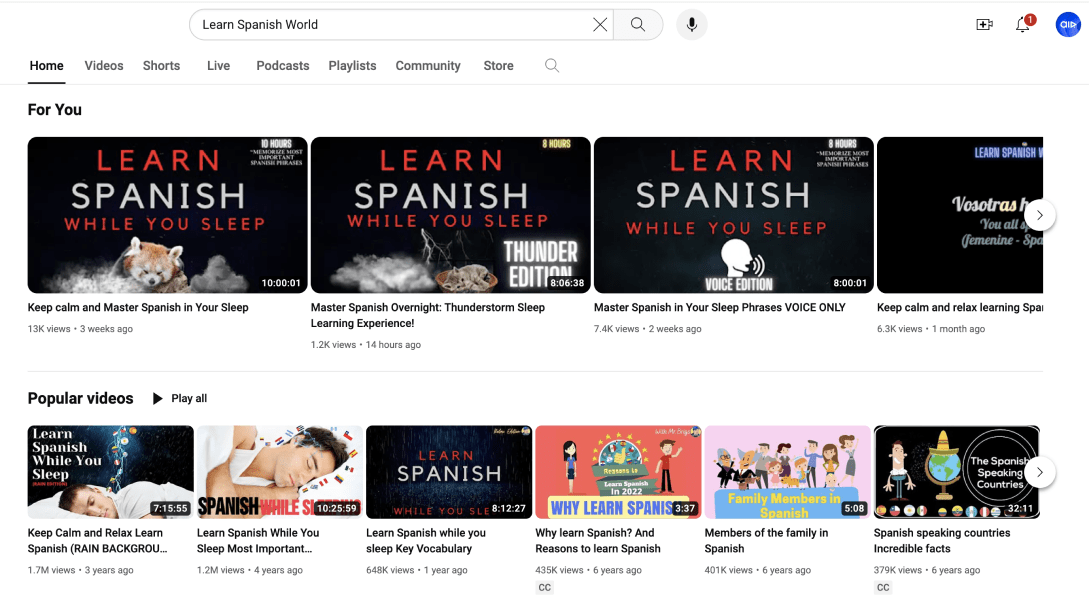The image size is (1089, 605).
Task: Open Keep calm and Master Spanish title
Action: [138, 307]
